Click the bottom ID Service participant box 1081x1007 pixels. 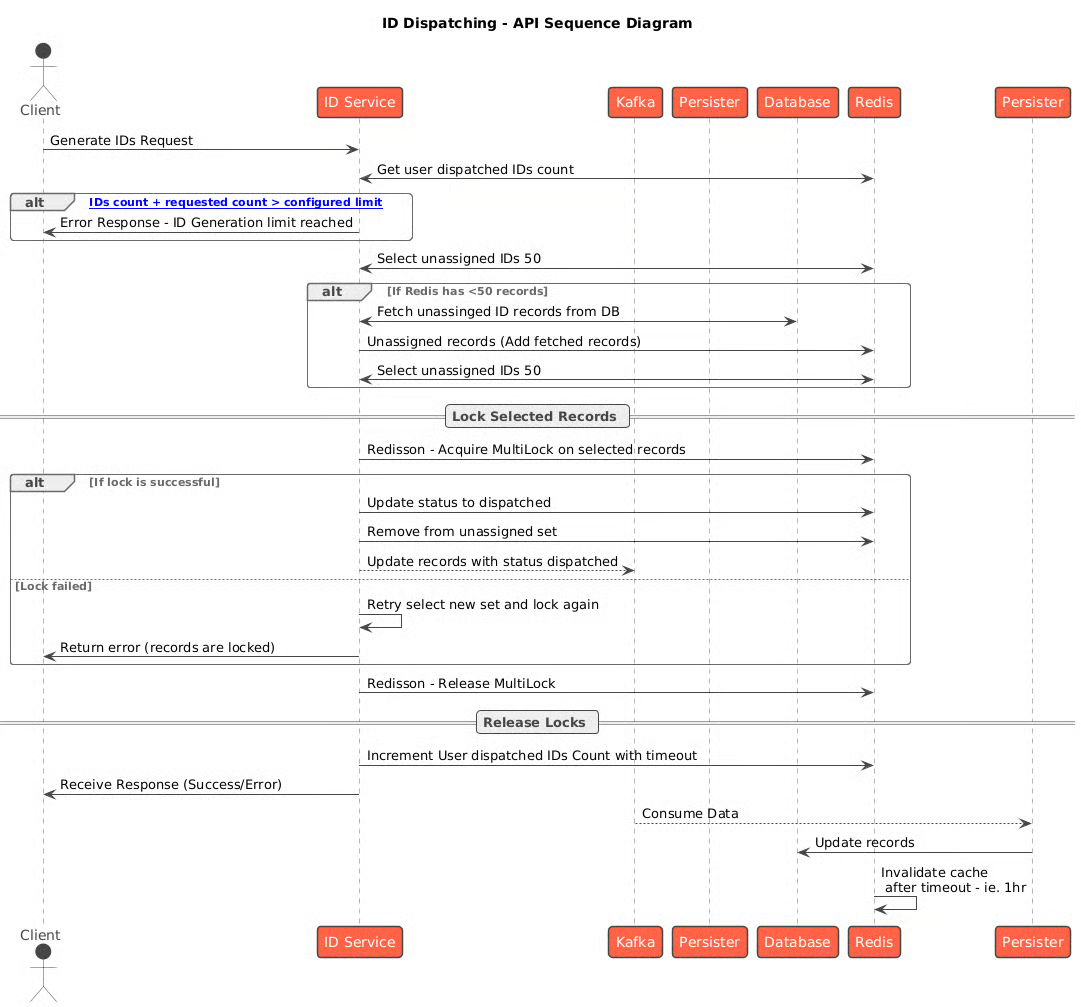359,942
